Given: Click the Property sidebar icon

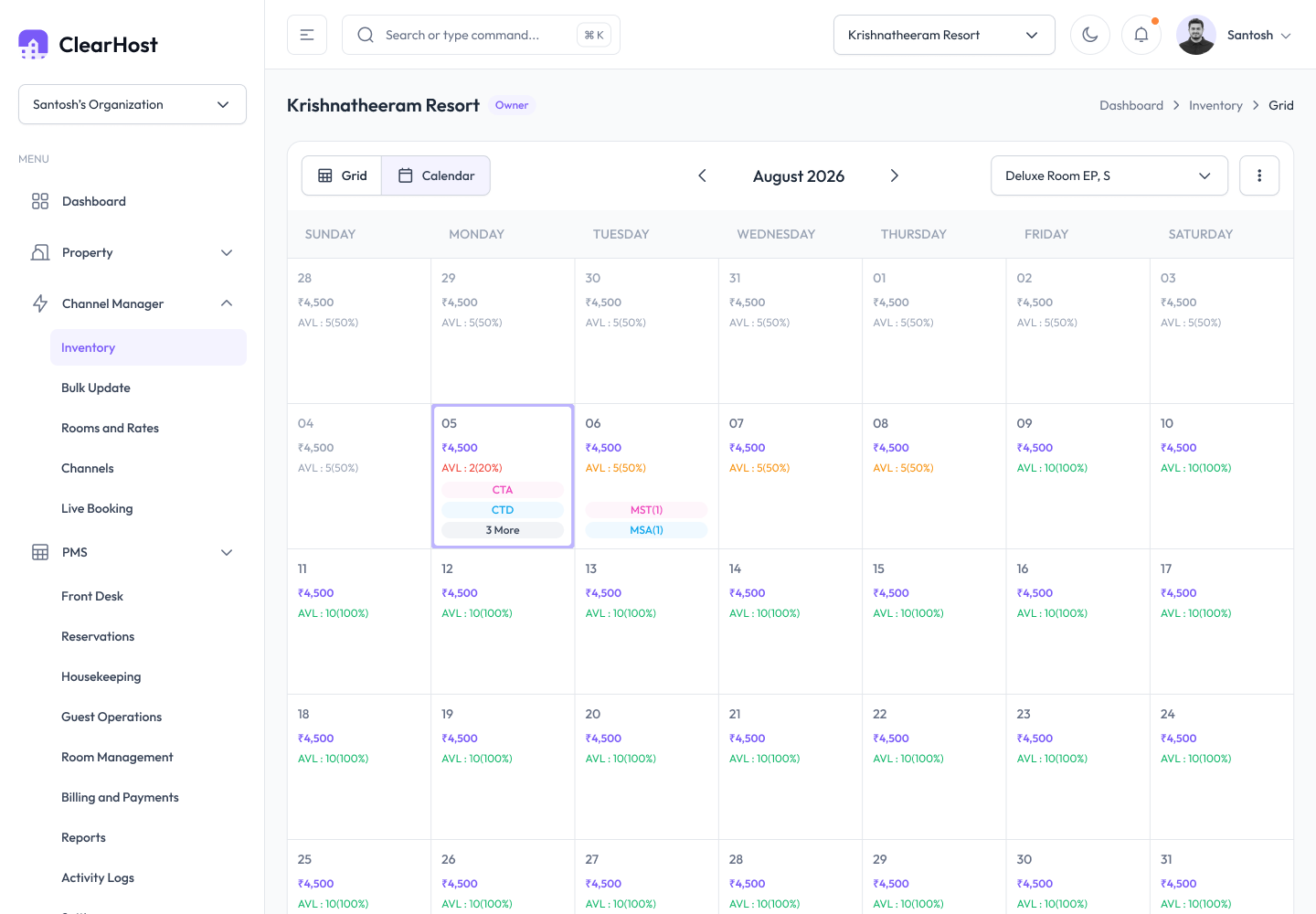Looking at the screenshot, I should [40, 252].
